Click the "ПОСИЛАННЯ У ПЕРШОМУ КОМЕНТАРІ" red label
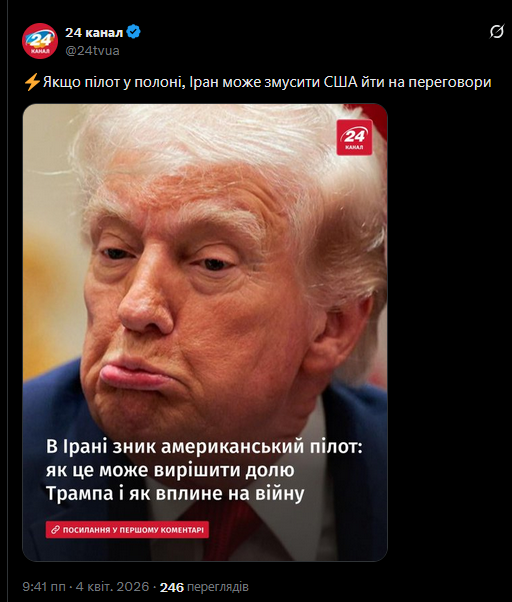 point(127,530)
